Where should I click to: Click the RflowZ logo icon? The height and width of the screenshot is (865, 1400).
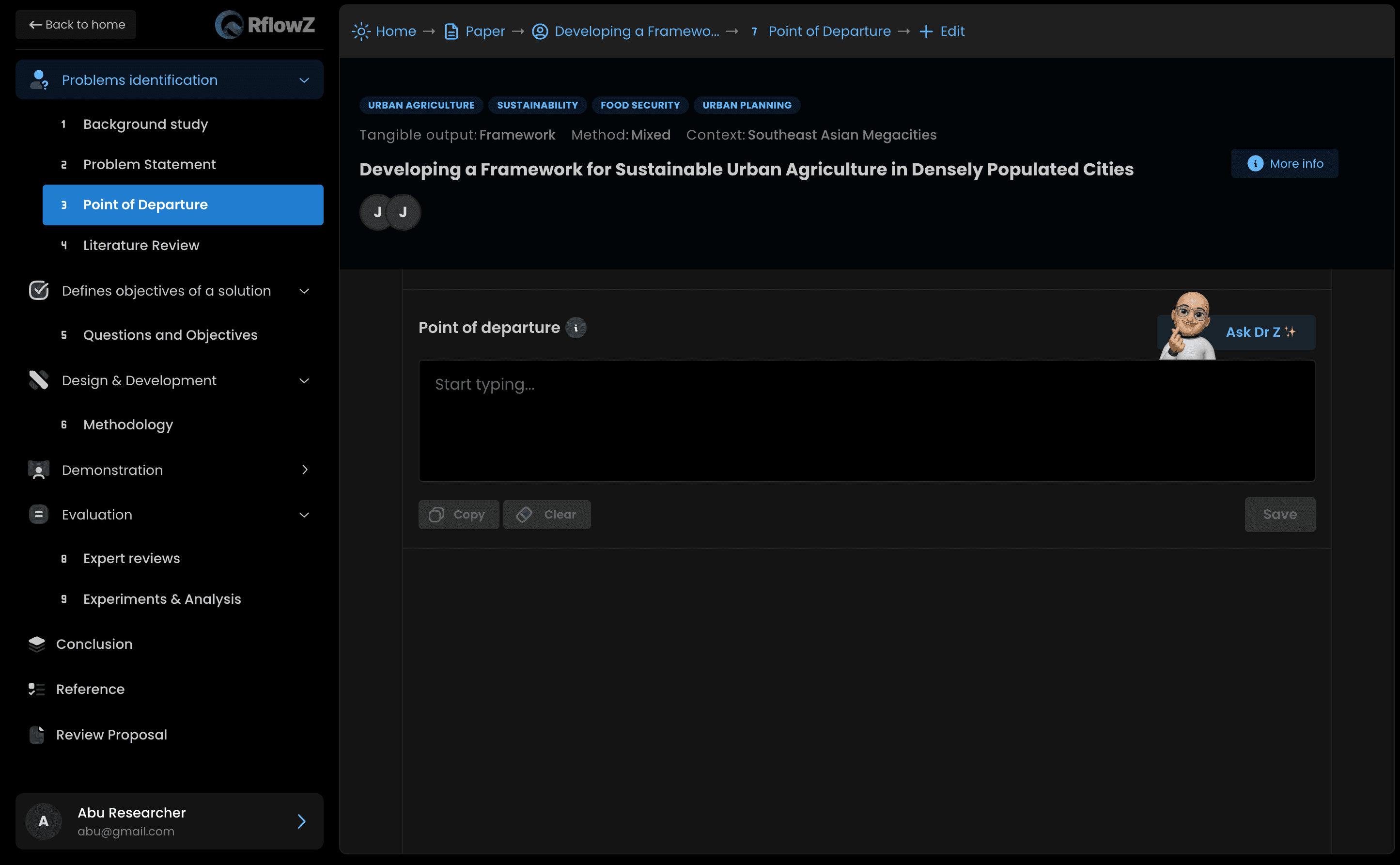point(229,25)
